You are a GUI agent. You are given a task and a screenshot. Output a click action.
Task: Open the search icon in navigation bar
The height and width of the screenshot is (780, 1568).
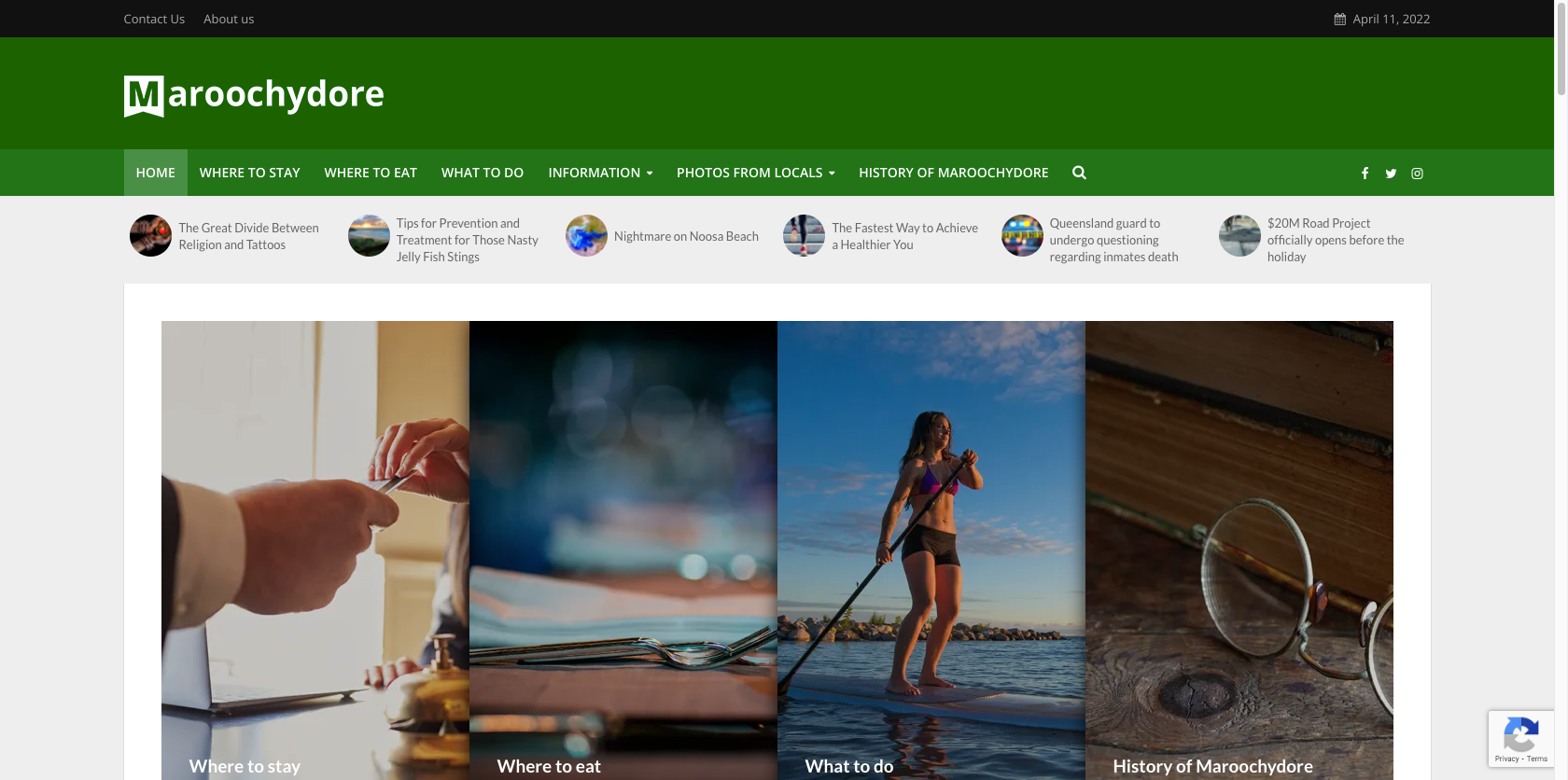pyautogui.click(x=1079, y=173)
